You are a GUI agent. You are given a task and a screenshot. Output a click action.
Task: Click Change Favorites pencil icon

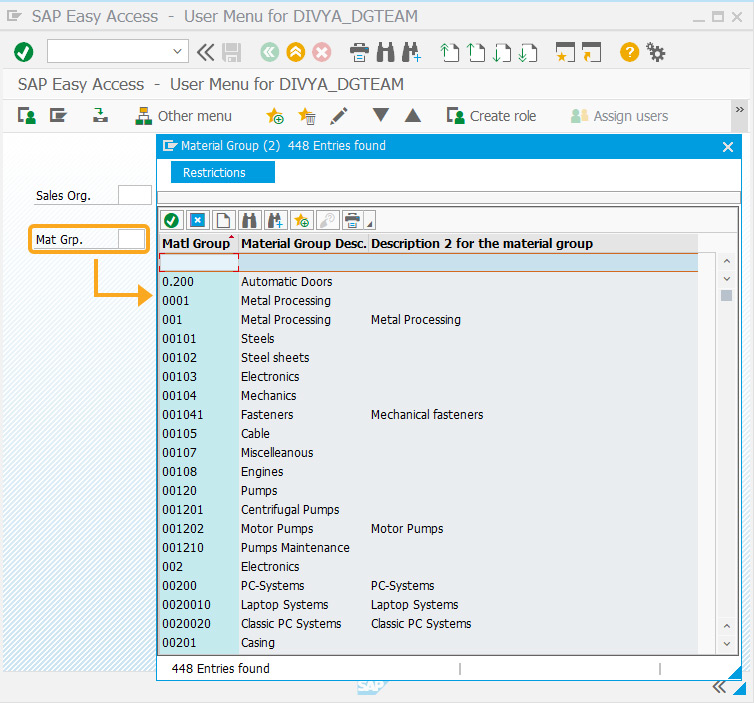(339, 116)
